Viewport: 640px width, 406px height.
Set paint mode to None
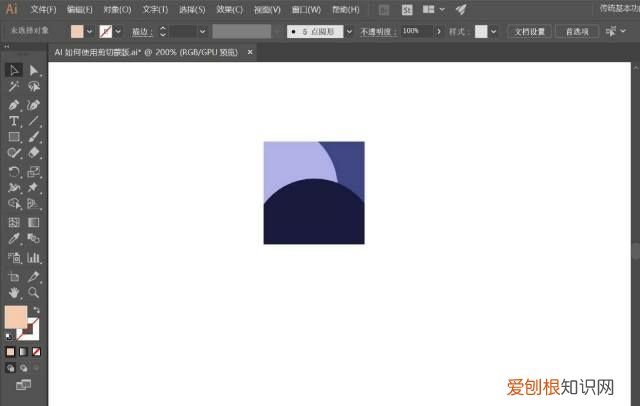point(36,352)
